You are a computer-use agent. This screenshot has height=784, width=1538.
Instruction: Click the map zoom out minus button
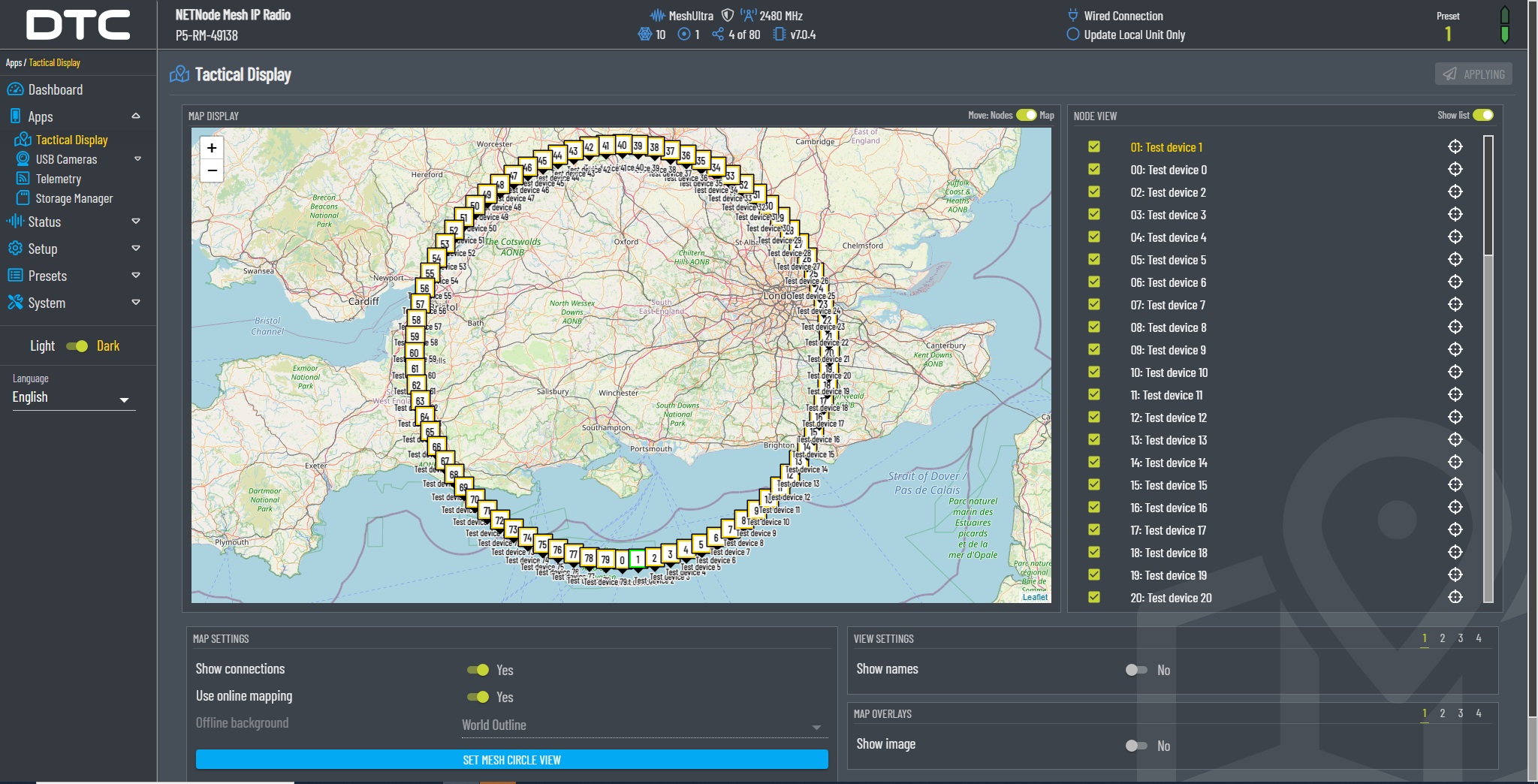(212, 170)
